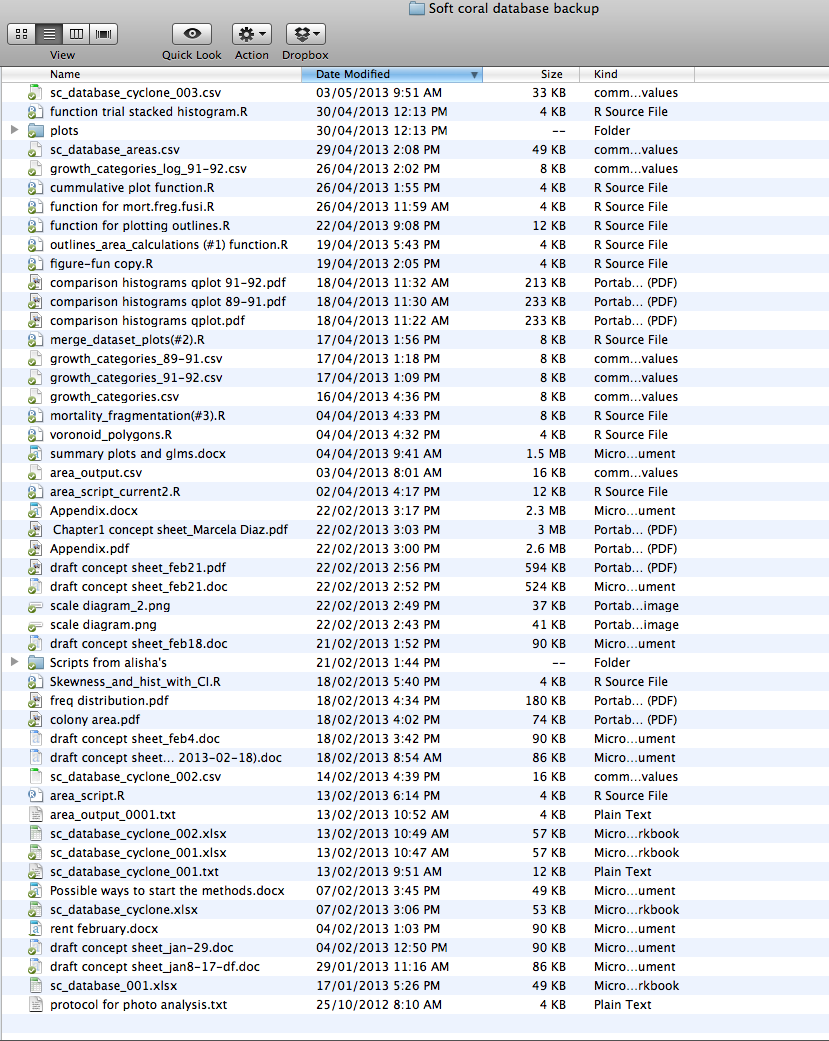Sort by the Kind column header
The height and width of the screenshot is (1041, 829).
coord(637,74)
